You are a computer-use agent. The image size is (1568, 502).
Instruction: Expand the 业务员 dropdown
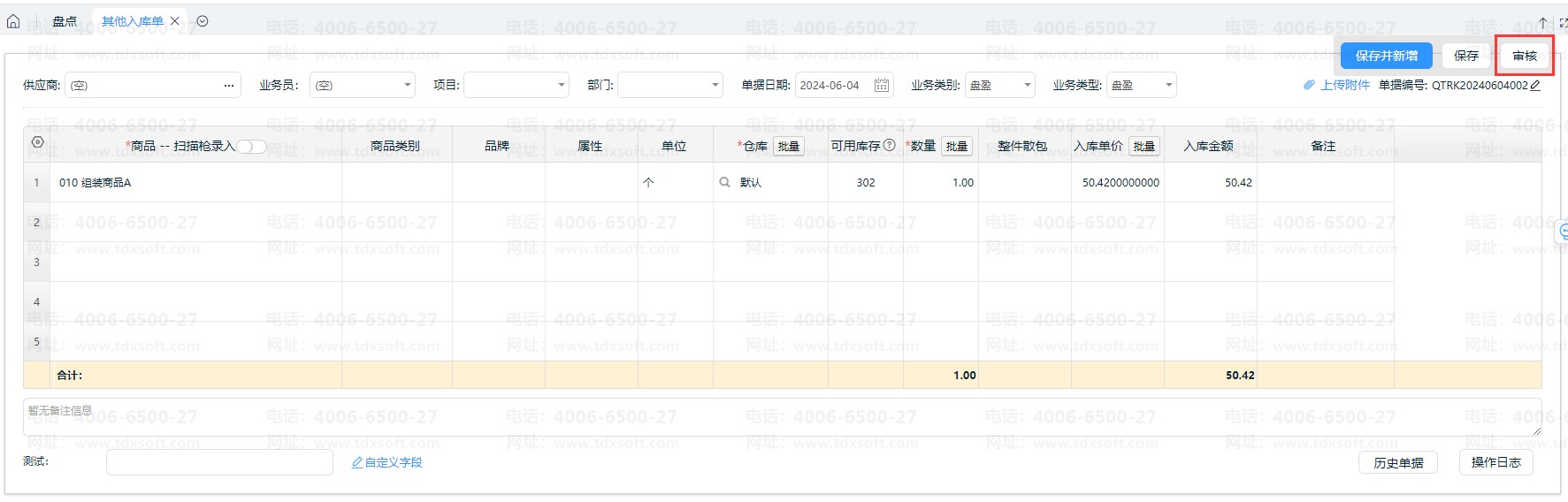pos(408,86)
